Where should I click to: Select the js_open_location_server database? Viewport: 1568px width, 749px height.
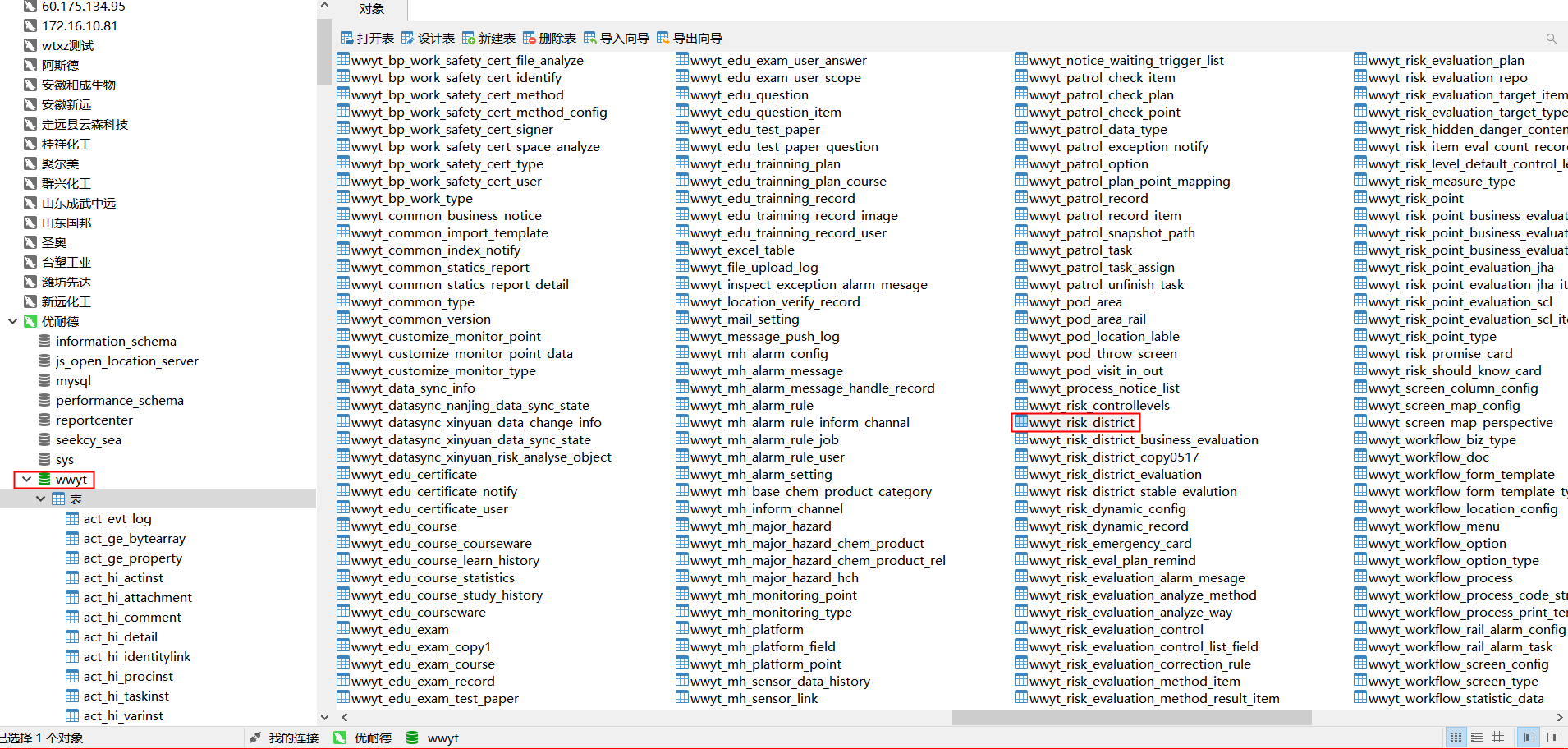[126, 361]
